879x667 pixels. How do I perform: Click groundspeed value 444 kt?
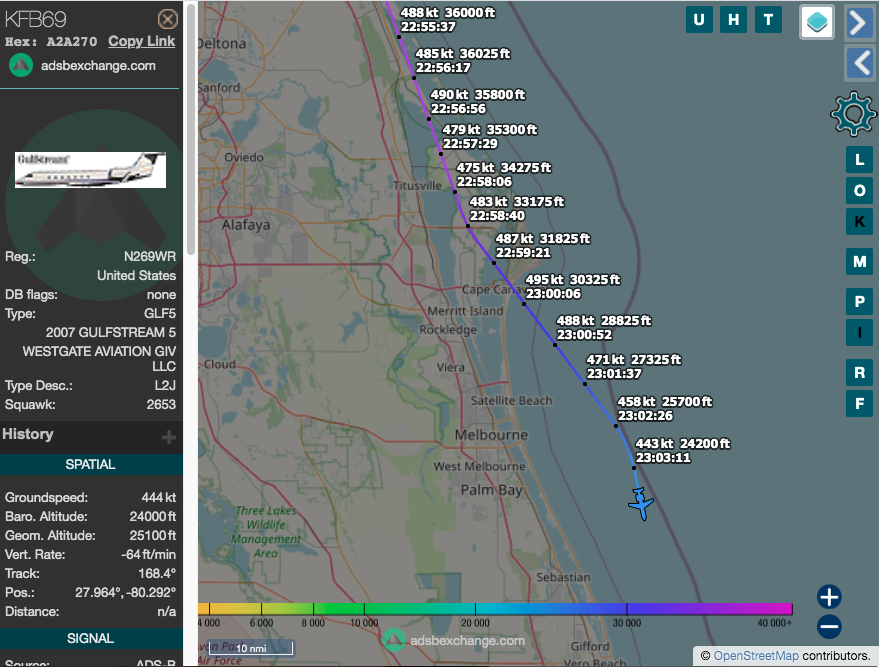(x=159, y=498)
